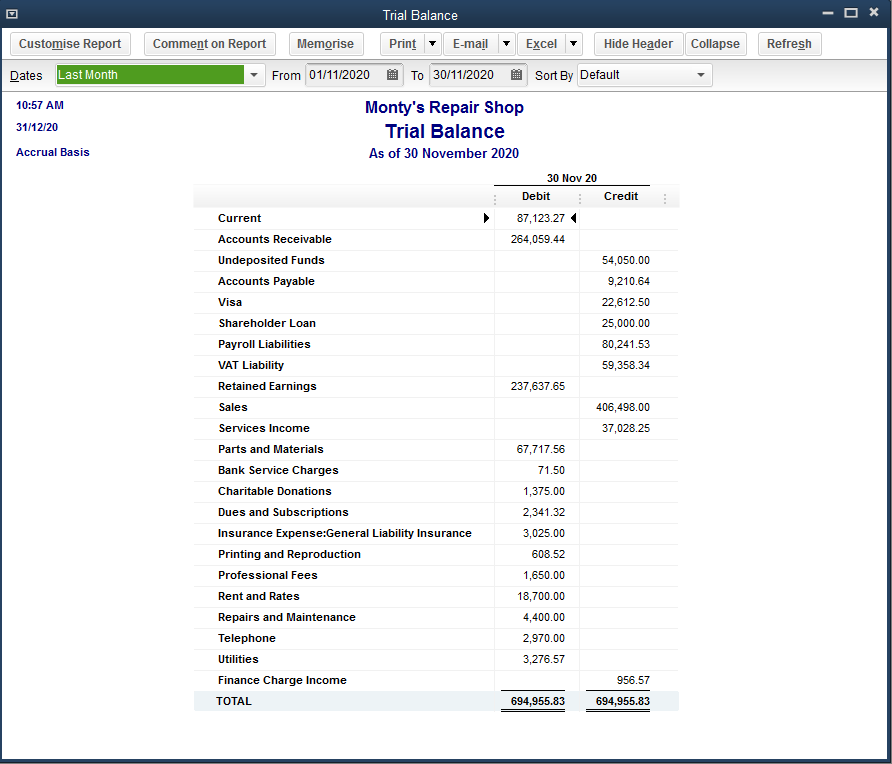892x764 pixels.
Task: Select Payroll Liabilities credit 80,241.53
Action: point(626,345)
